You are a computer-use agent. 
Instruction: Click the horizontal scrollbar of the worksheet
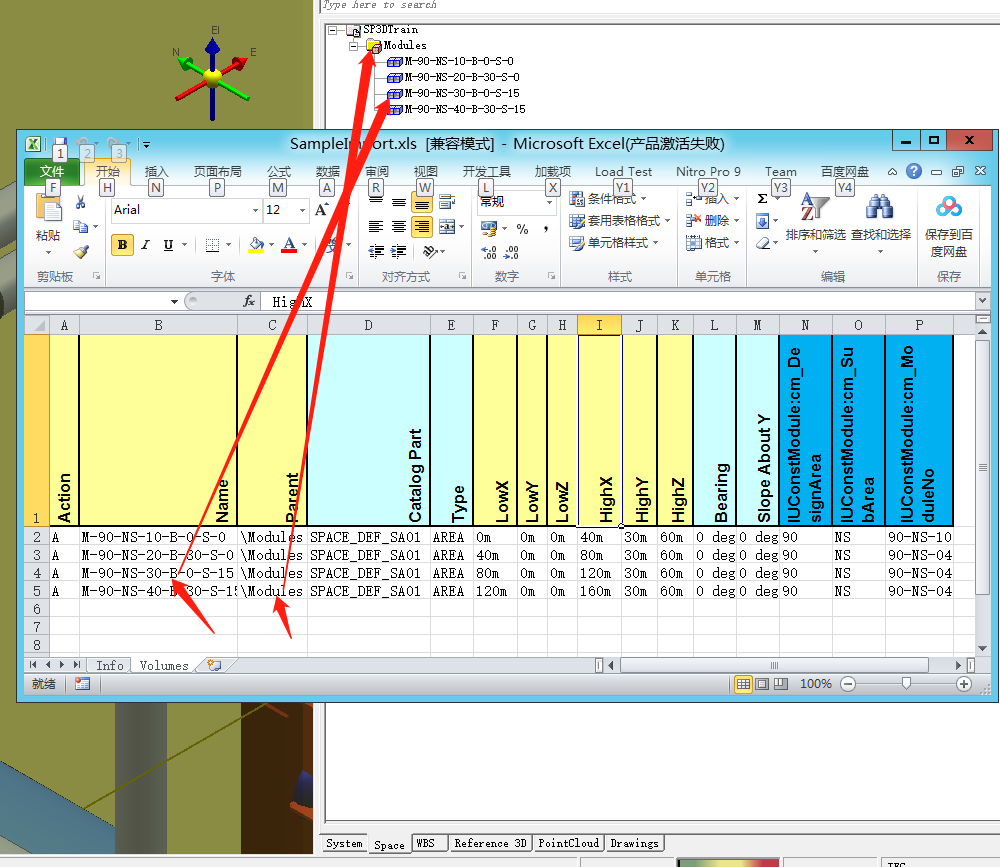774,665
